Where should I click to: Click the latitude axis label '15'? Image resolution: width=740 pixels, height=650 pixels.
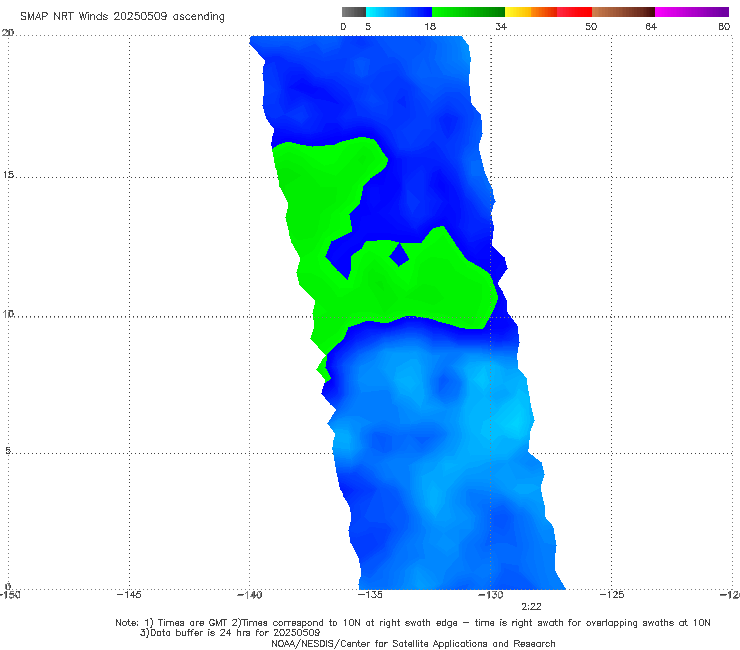[x=8, y=175]
